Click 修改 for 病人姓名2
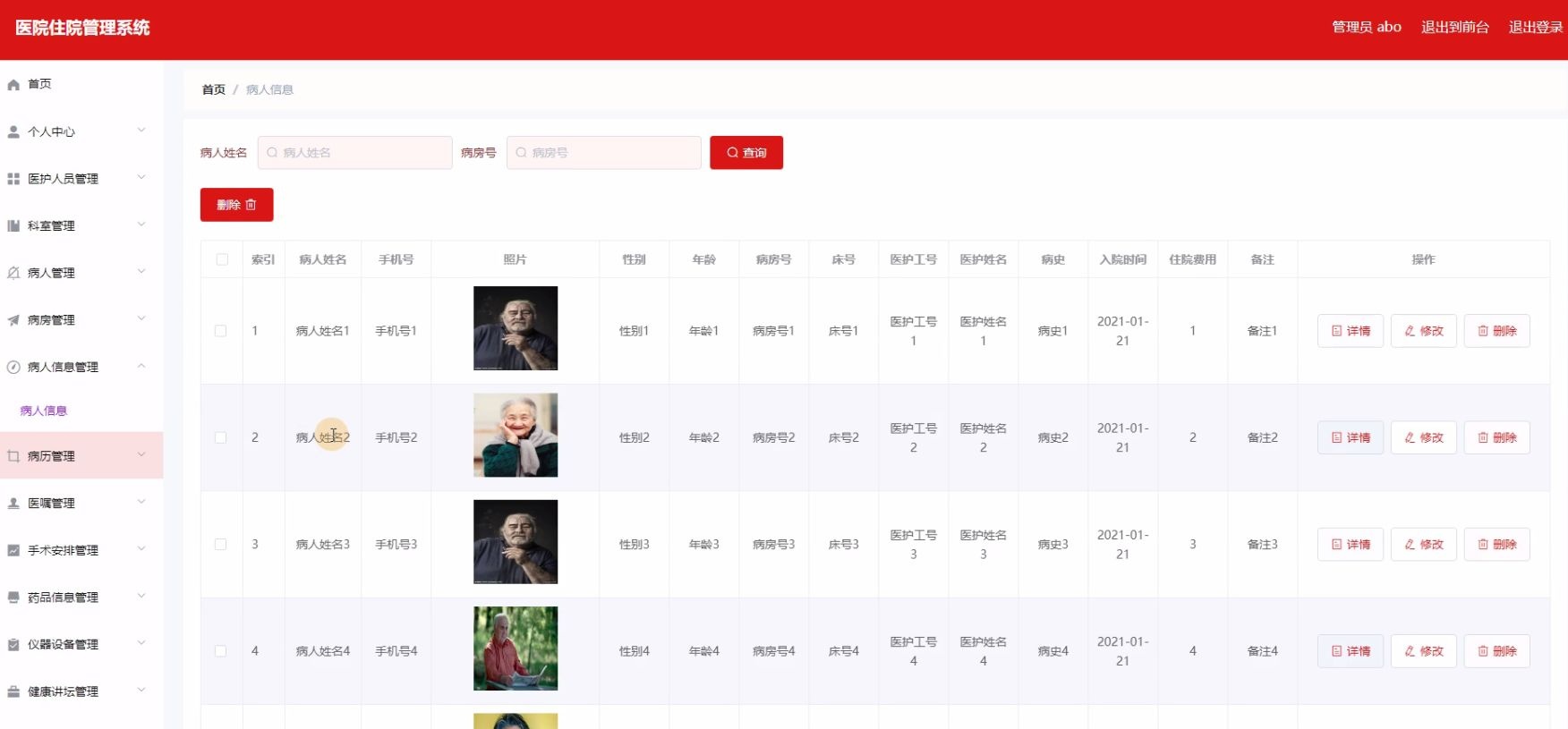 point(1424,437)
